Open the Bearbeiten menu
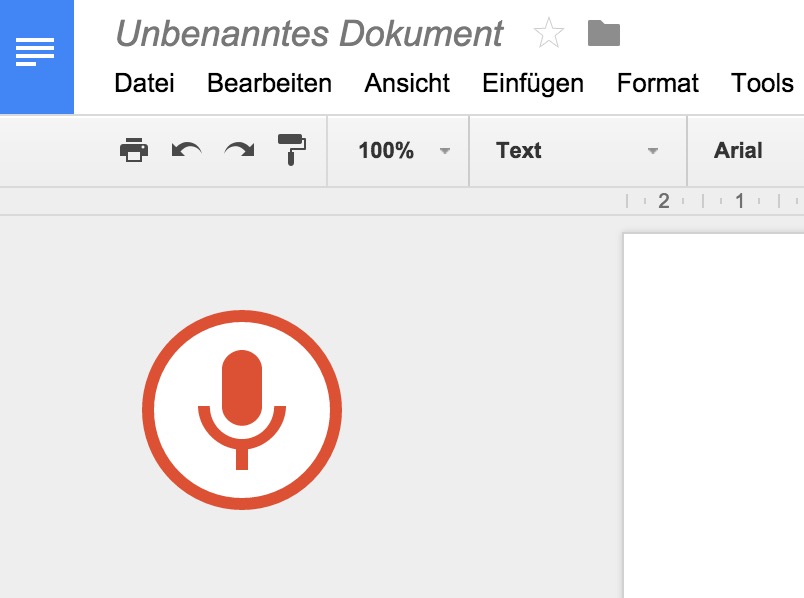 tap(269, 83)
